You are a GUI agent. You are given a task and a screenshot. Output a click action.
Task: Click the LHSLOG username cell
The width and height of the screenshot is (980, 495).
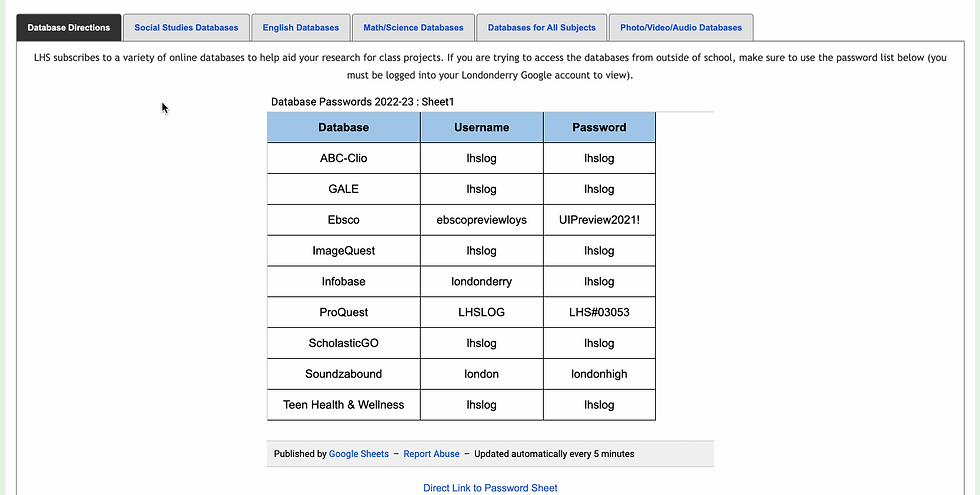(x=482, y=312)
